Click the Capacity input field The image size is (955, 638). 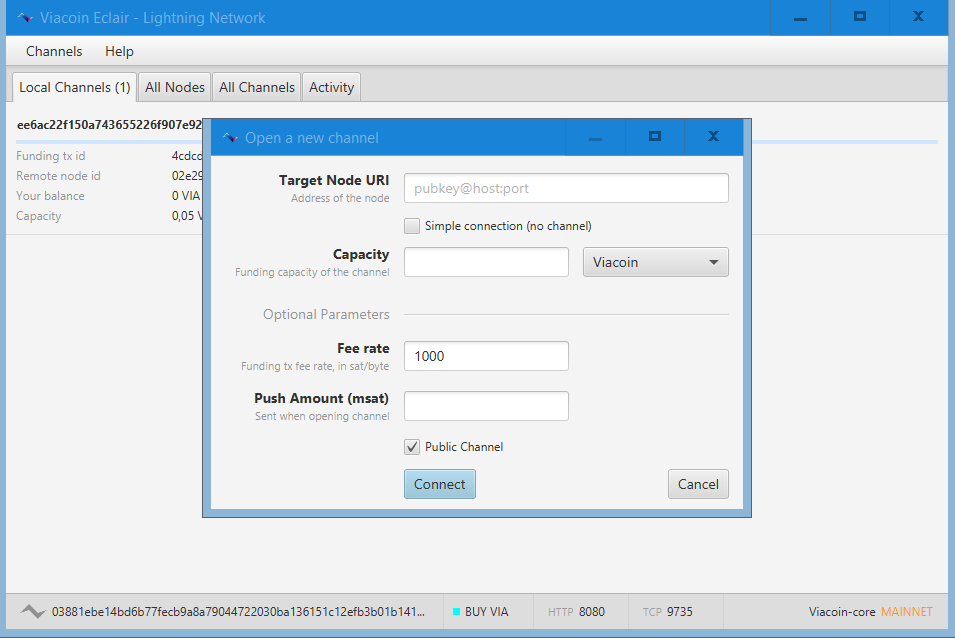click(x=486, y=262)
